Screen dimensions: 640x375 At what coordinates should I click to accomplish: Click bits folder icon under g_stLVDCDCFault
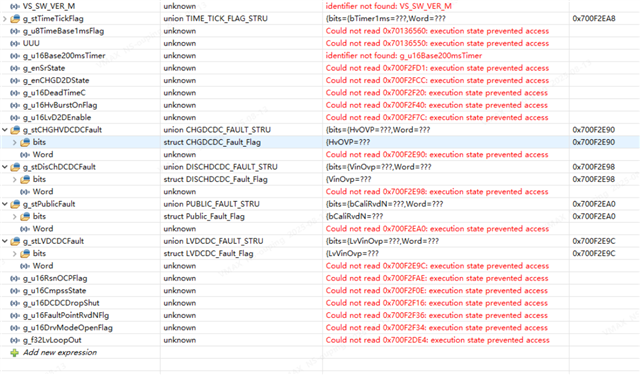[x=25, y=254]
